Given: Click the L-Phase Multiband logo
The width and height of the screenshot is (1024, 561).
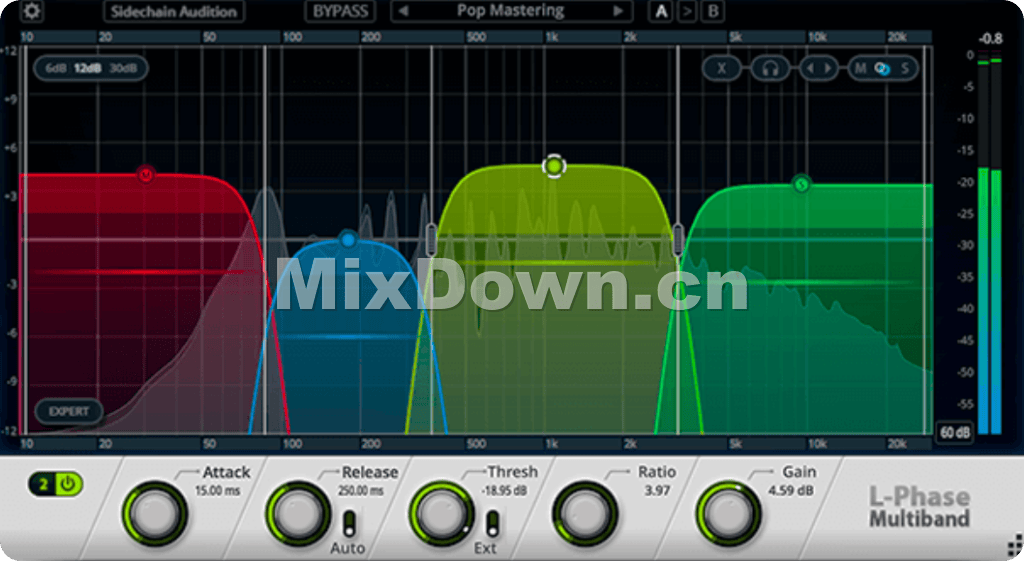Looking at the screenshot, I should (919, 507).
